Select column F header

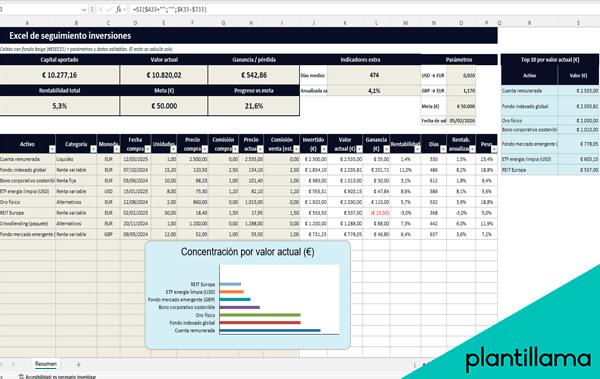click(x=192, y=23)
